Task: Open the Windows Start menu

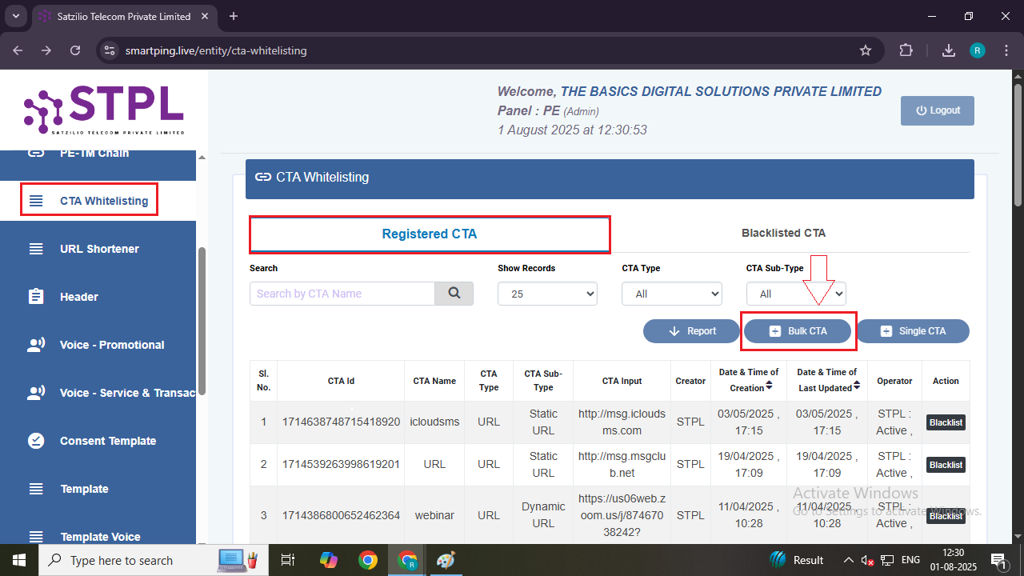Action: [19, 560]
